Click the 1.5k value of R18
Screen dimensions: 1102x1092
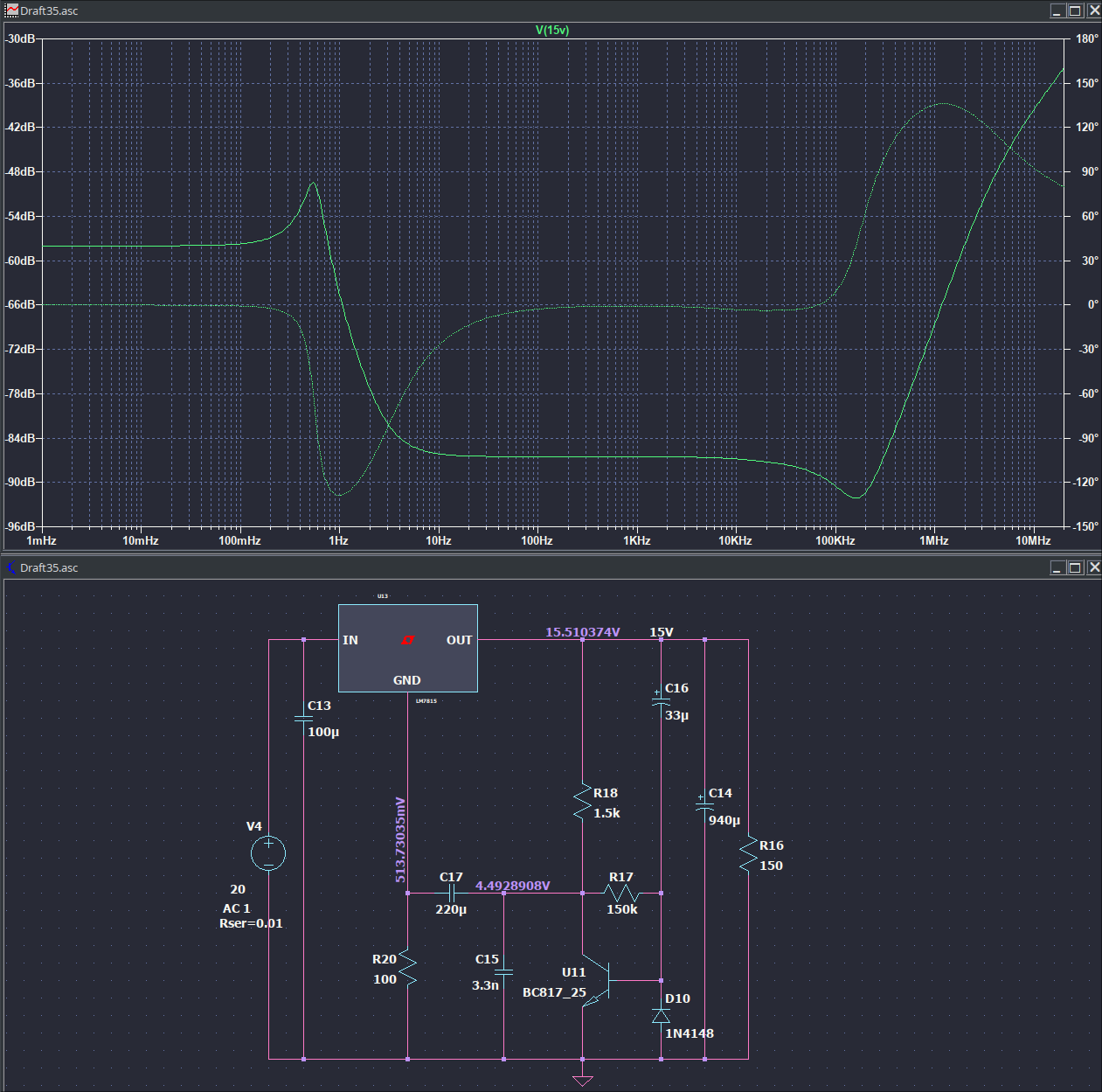606,813
